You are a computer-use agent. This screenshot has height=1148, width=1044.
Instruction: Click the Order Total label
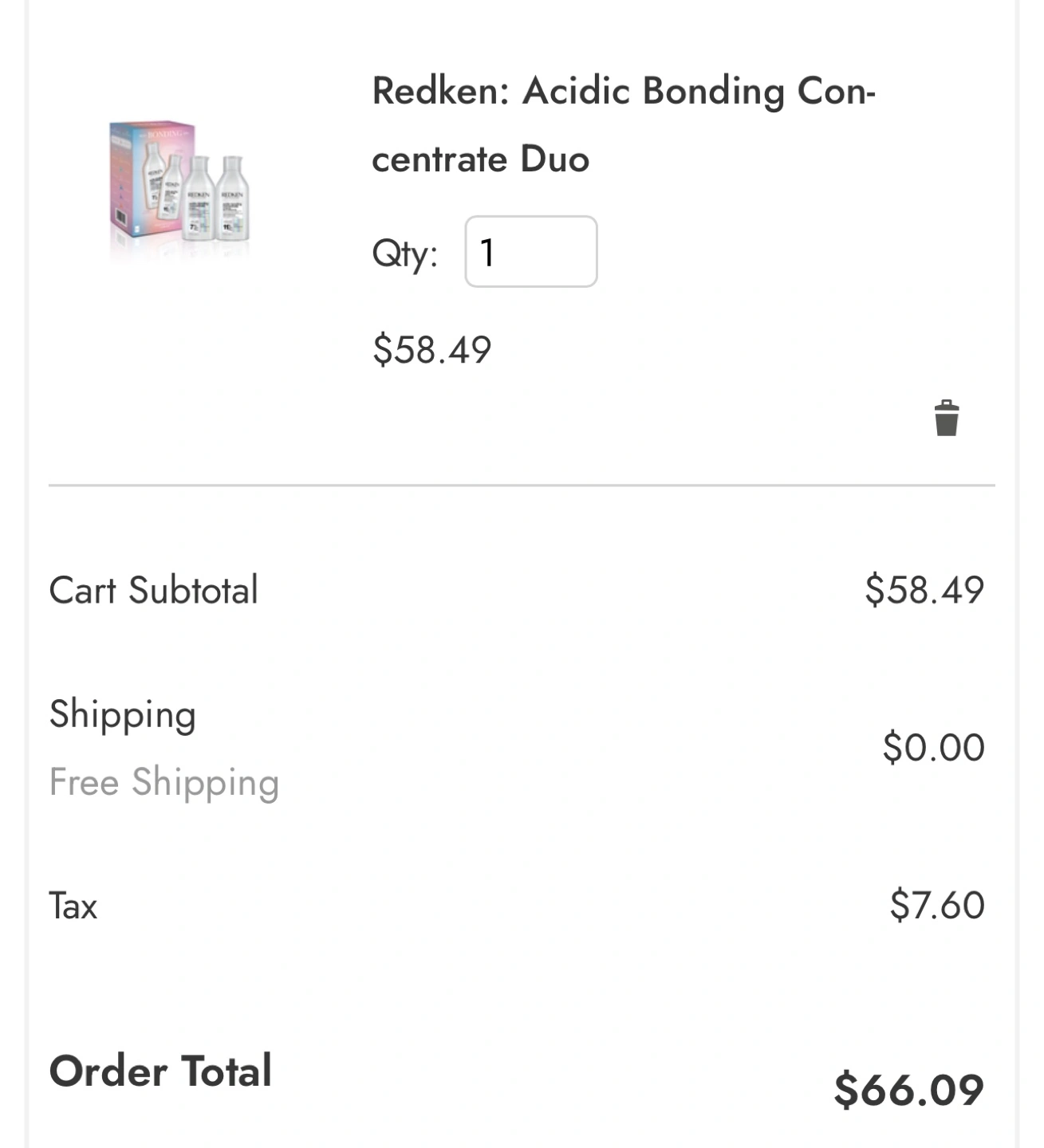point(160,1071)
